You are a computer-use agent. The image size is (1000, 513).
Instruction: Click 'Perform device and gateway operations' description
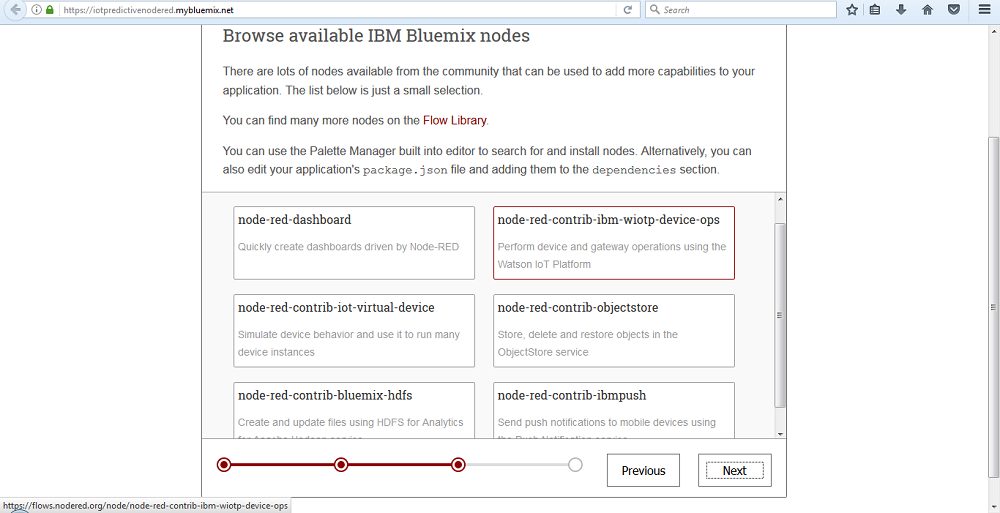(612, 255)
